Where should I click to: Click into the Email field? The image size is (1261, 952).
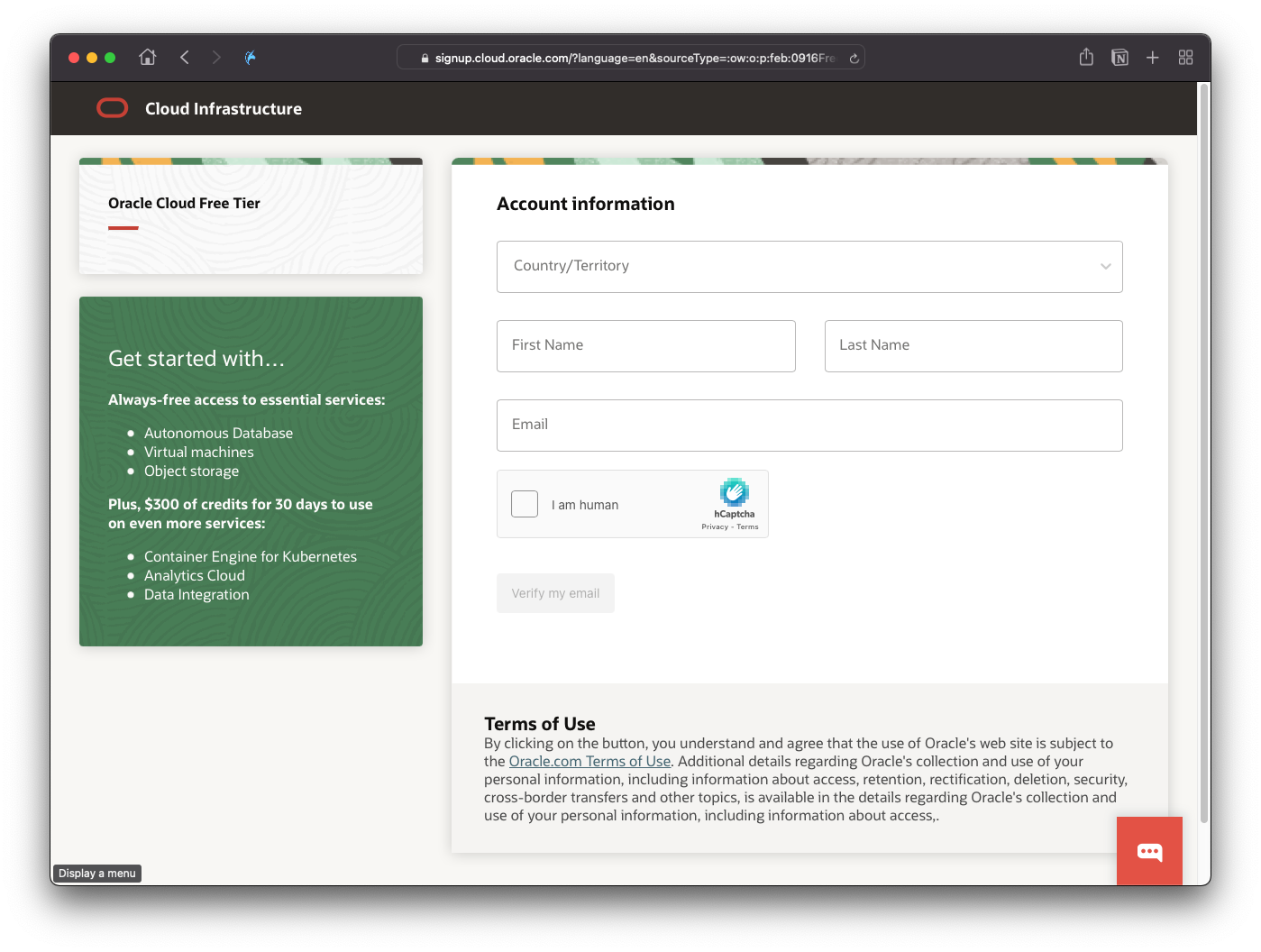point(809,426)
